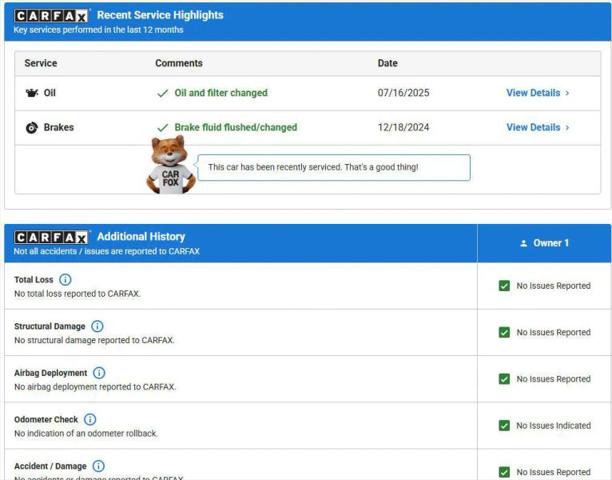This screenshot has width=612, height=480.
Task: Click the green check box for Structural Damage
Action: [x=504, y=332]
